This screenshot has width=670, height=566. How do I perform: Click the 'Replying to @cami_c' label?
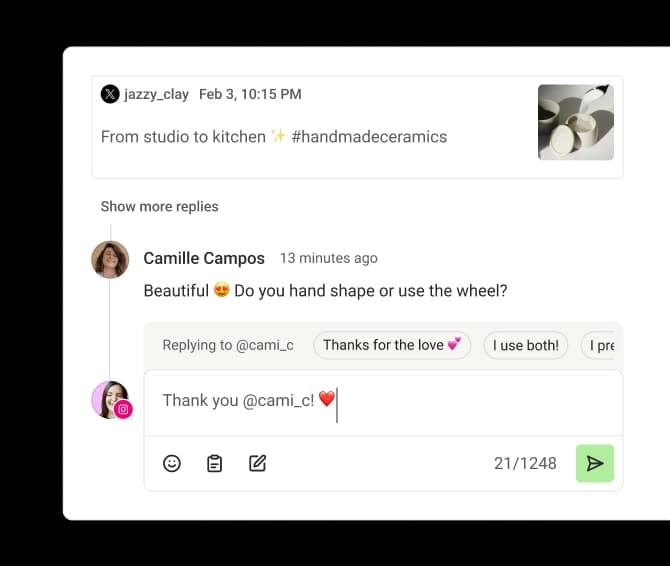[228, 345]
